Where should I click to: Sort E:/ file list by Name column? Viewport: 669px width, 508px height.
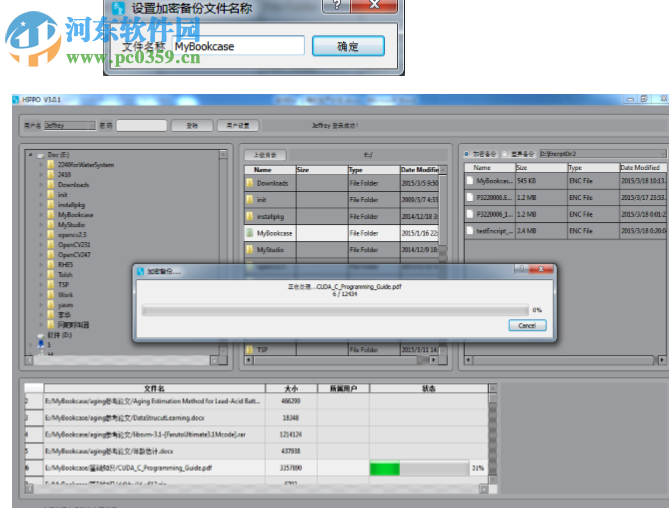coord(270,170)
